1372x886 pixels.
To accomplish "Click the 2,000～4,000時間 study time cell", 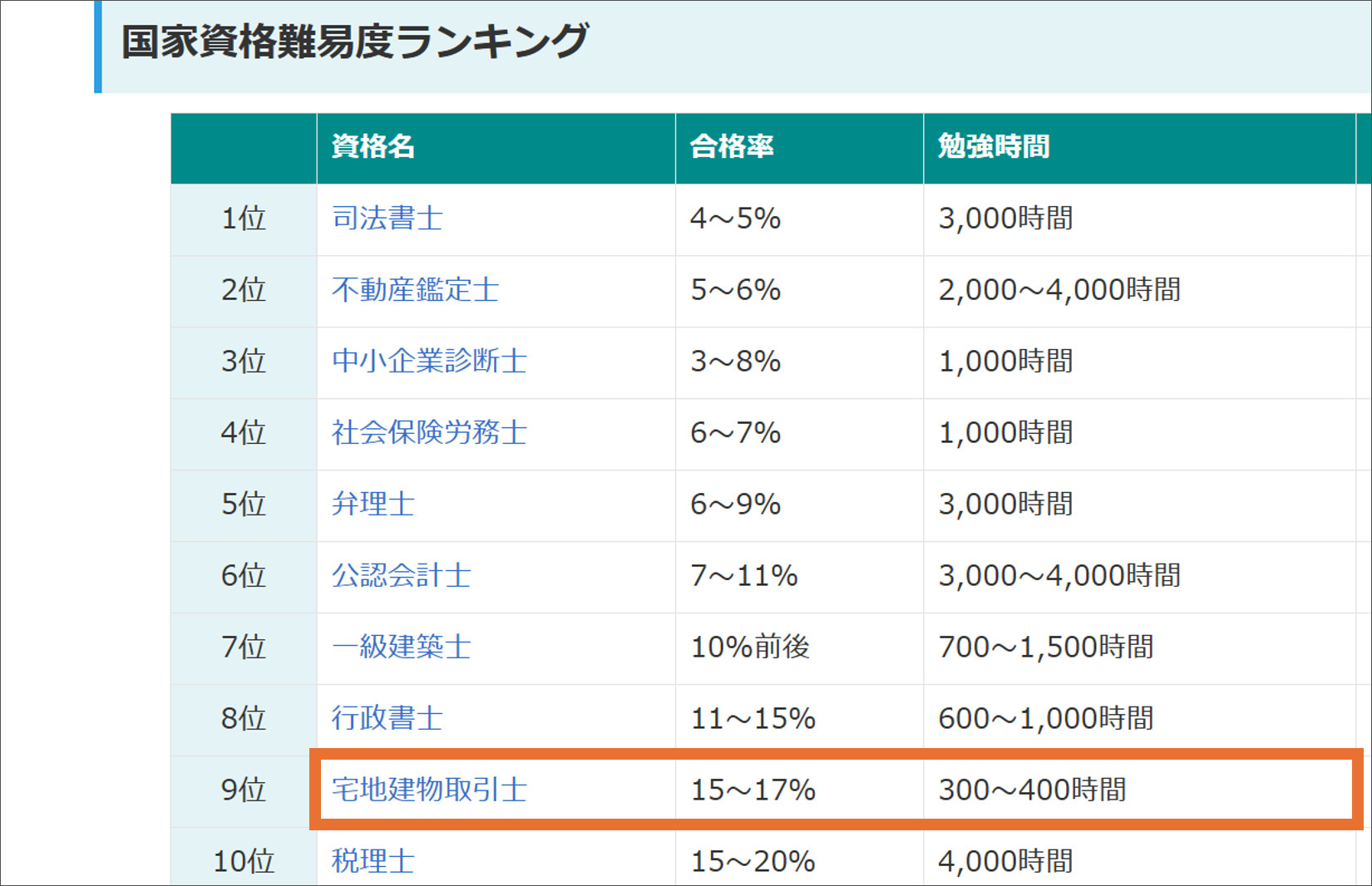I will pos(1059,290).
